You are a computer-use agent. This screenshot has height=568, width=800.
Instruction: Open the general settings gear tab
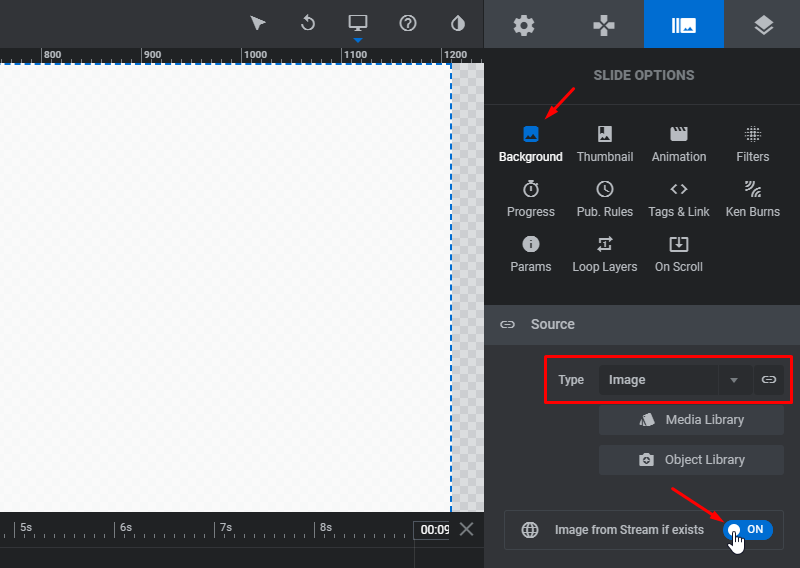point(523,24)
